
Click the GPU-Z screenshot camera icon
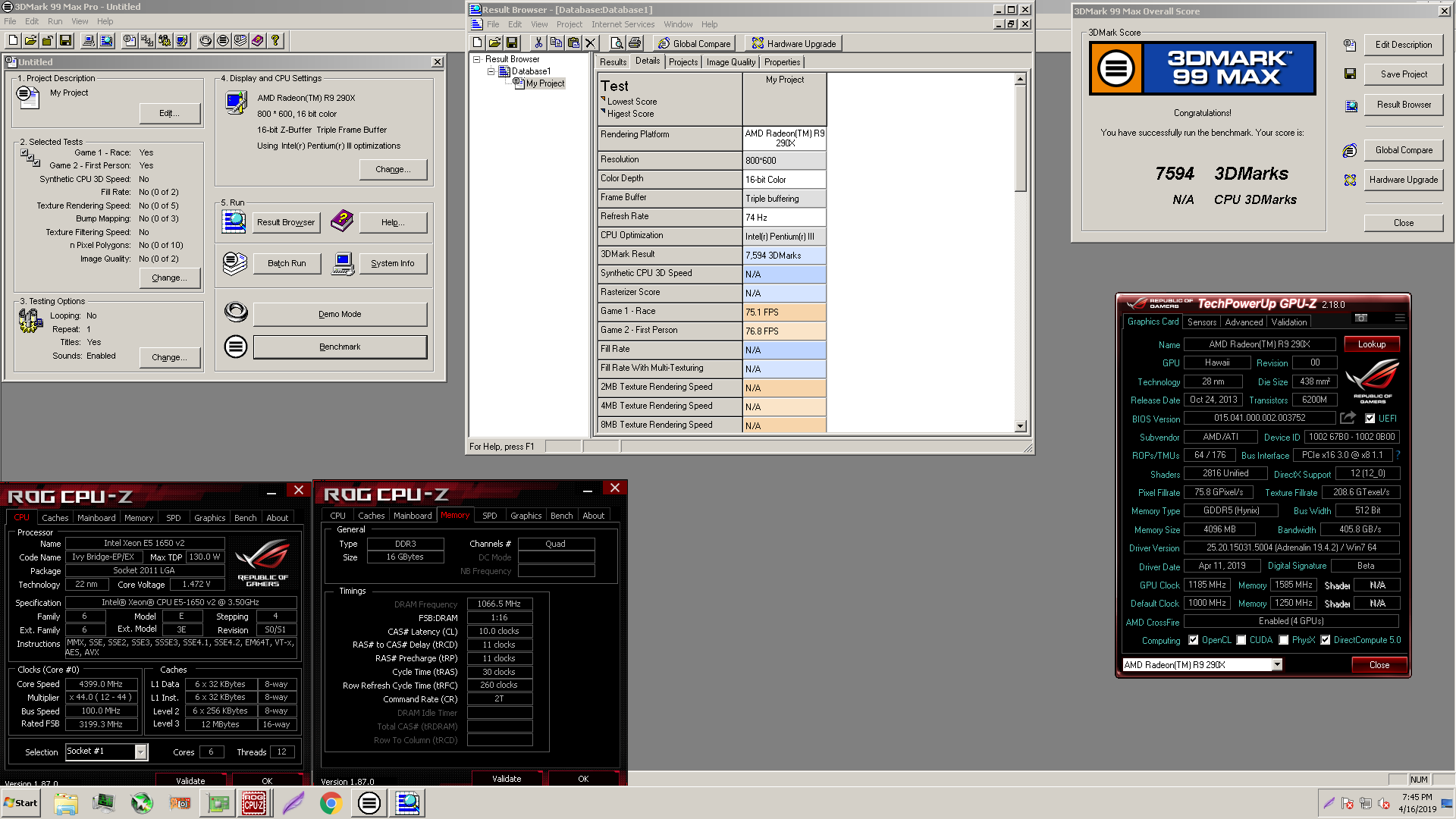pyautogui.click(x=1361, y=318)
